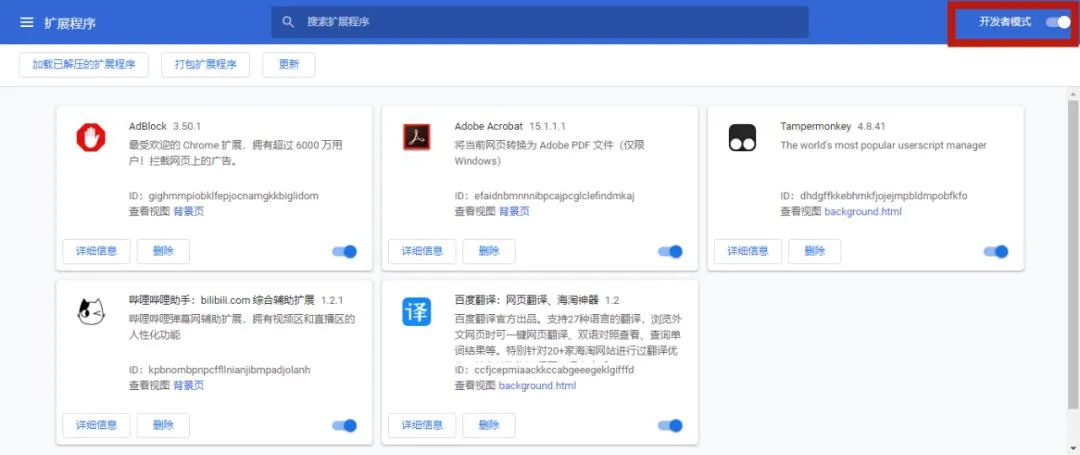
Task: Click the Tampermonkey 4.8.41 title text
Action: (x=833, y=127)
